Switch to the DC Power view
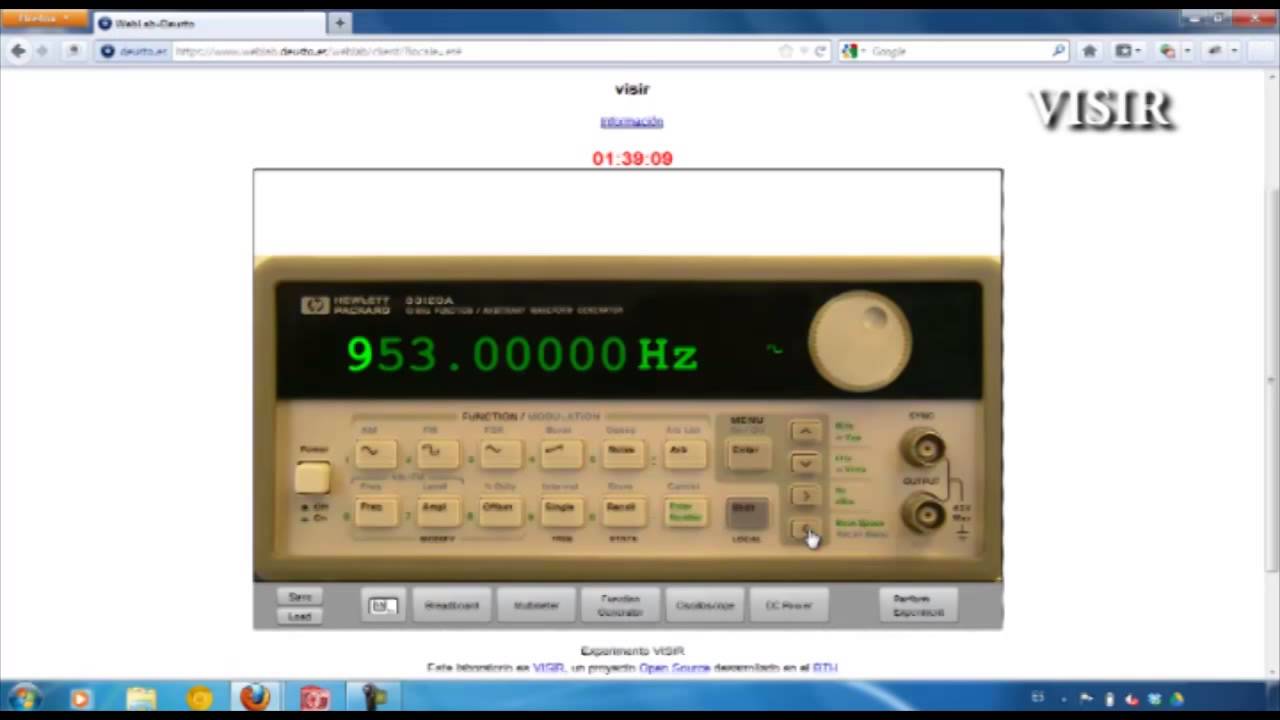This screenshot has height=720, width=1280. coord(788,606)
